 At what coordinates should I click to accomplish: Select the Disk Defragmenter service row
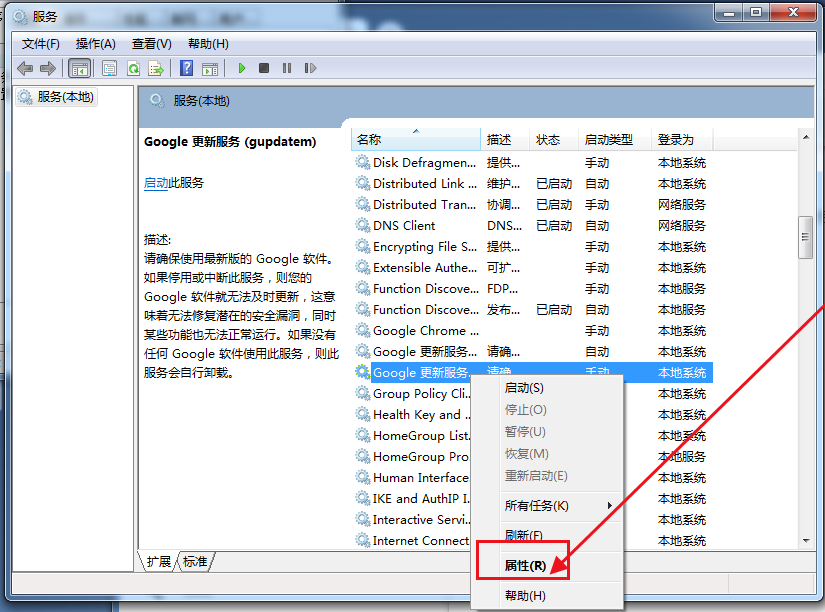tap(532, 163)
